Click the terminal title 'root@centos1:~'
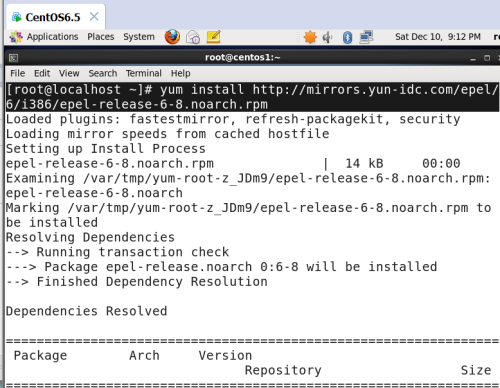The width and height of the screenshot is (500, 388). tap(243, 57)
